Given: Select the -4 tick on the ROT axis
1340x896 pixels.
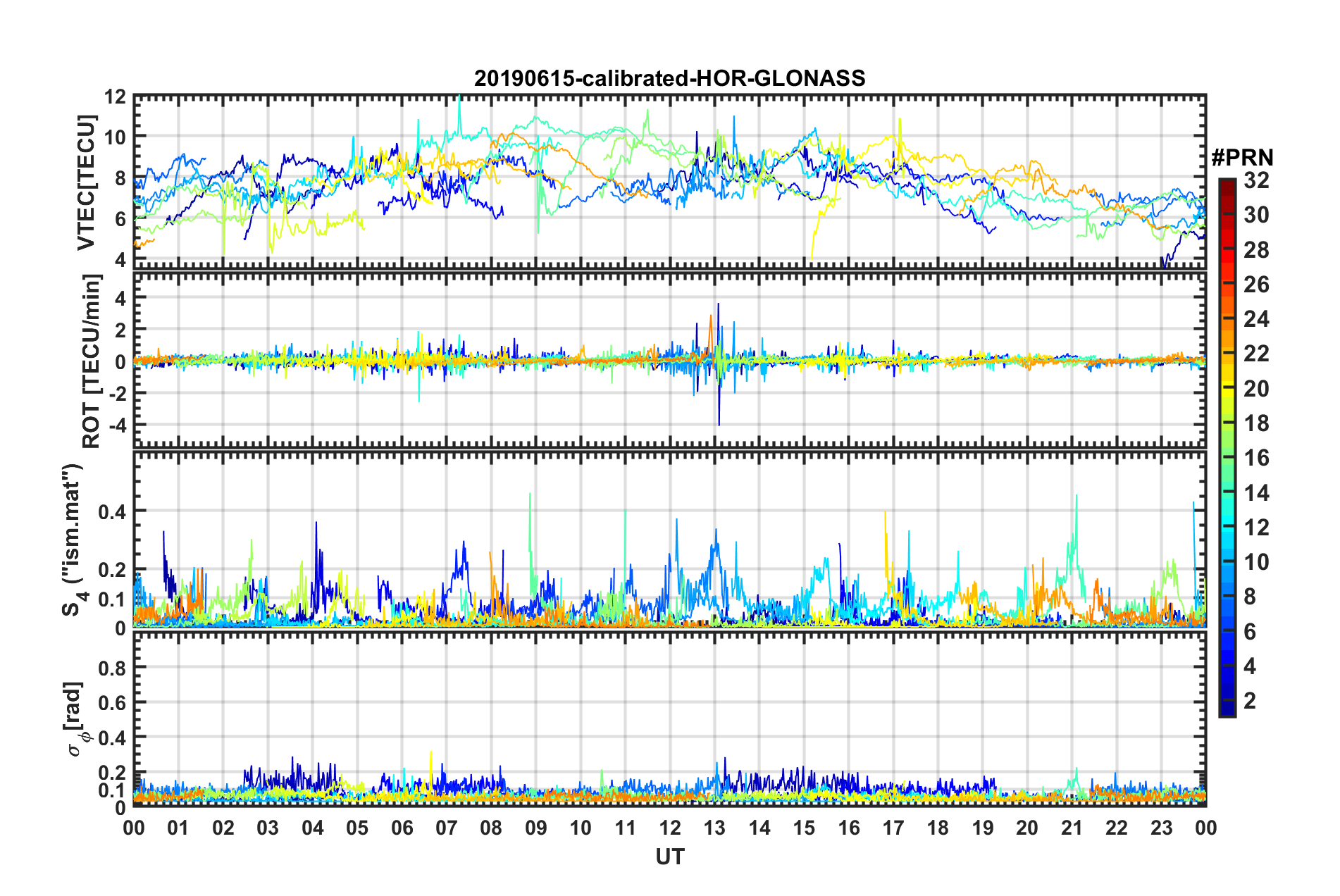Looking at the screenshot, I should click(117, 425).
